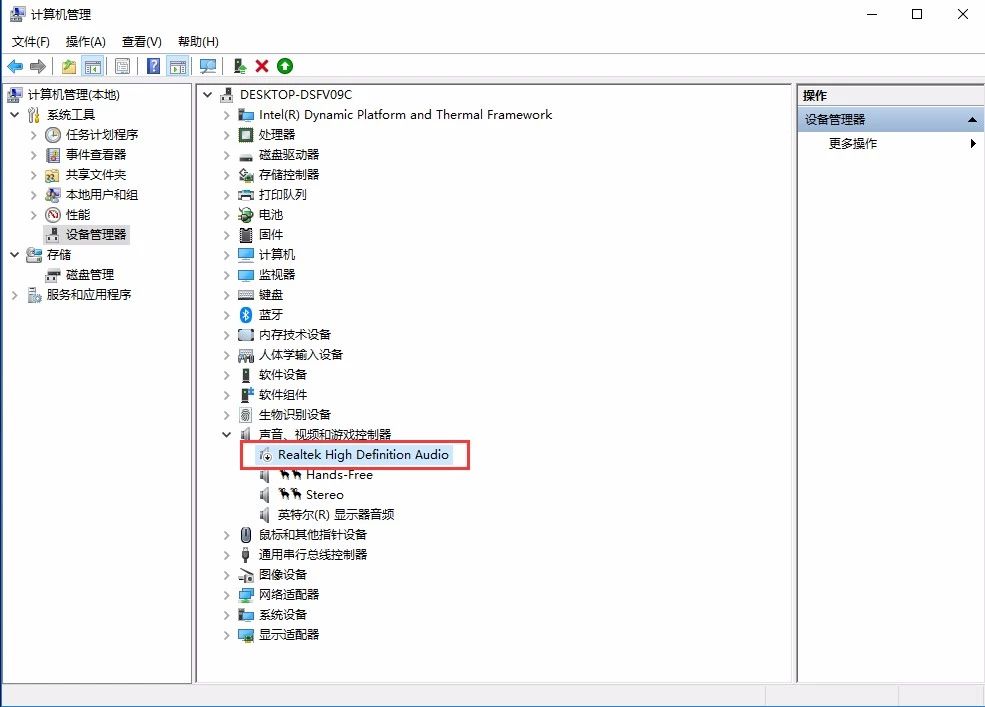Screen dimensions: 985x707
Task: Click the 图像设备 imaging icon
Action: pos(246,574)
